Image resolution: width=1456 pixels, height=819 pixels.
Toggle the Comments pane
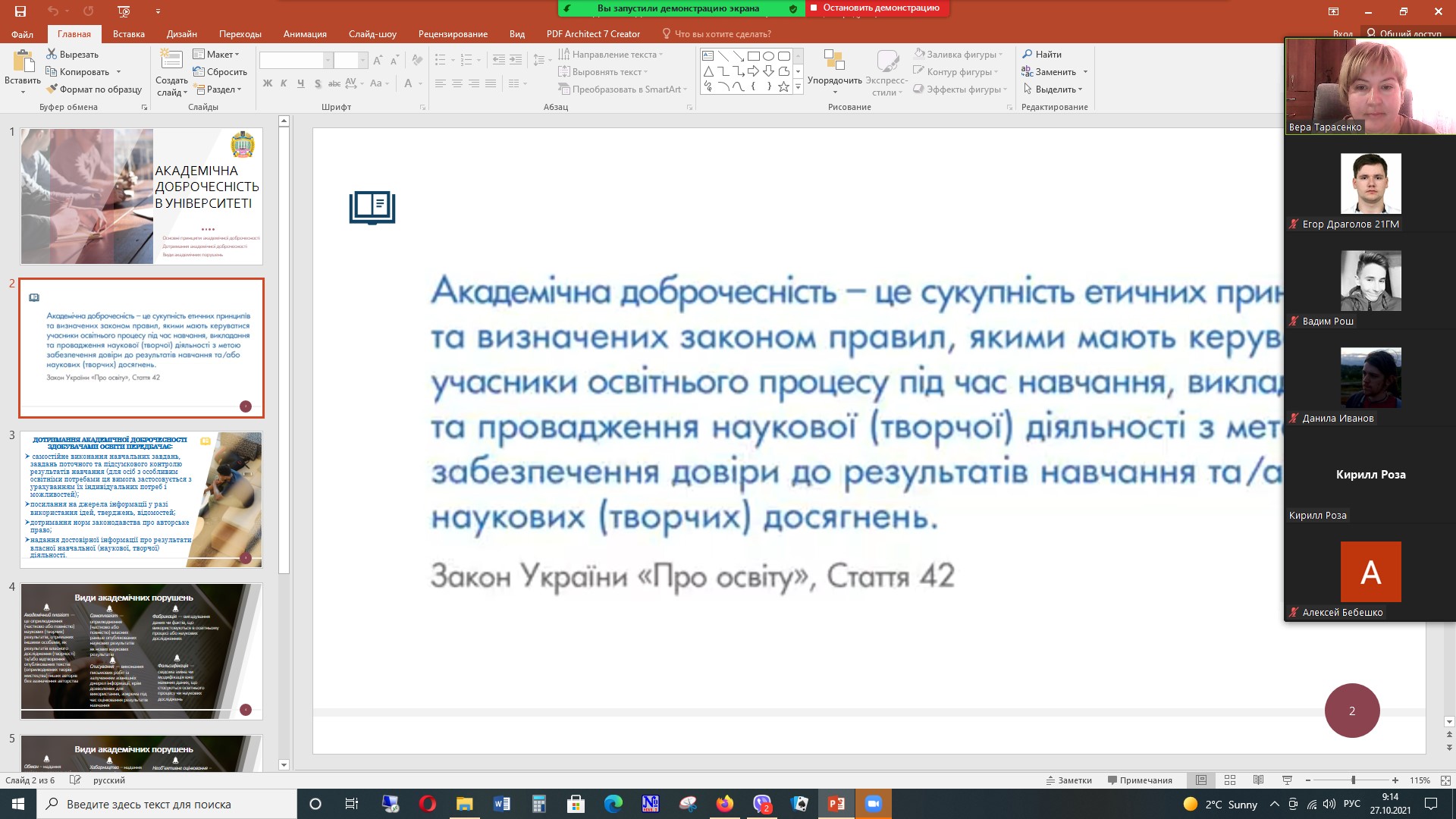1140,780
